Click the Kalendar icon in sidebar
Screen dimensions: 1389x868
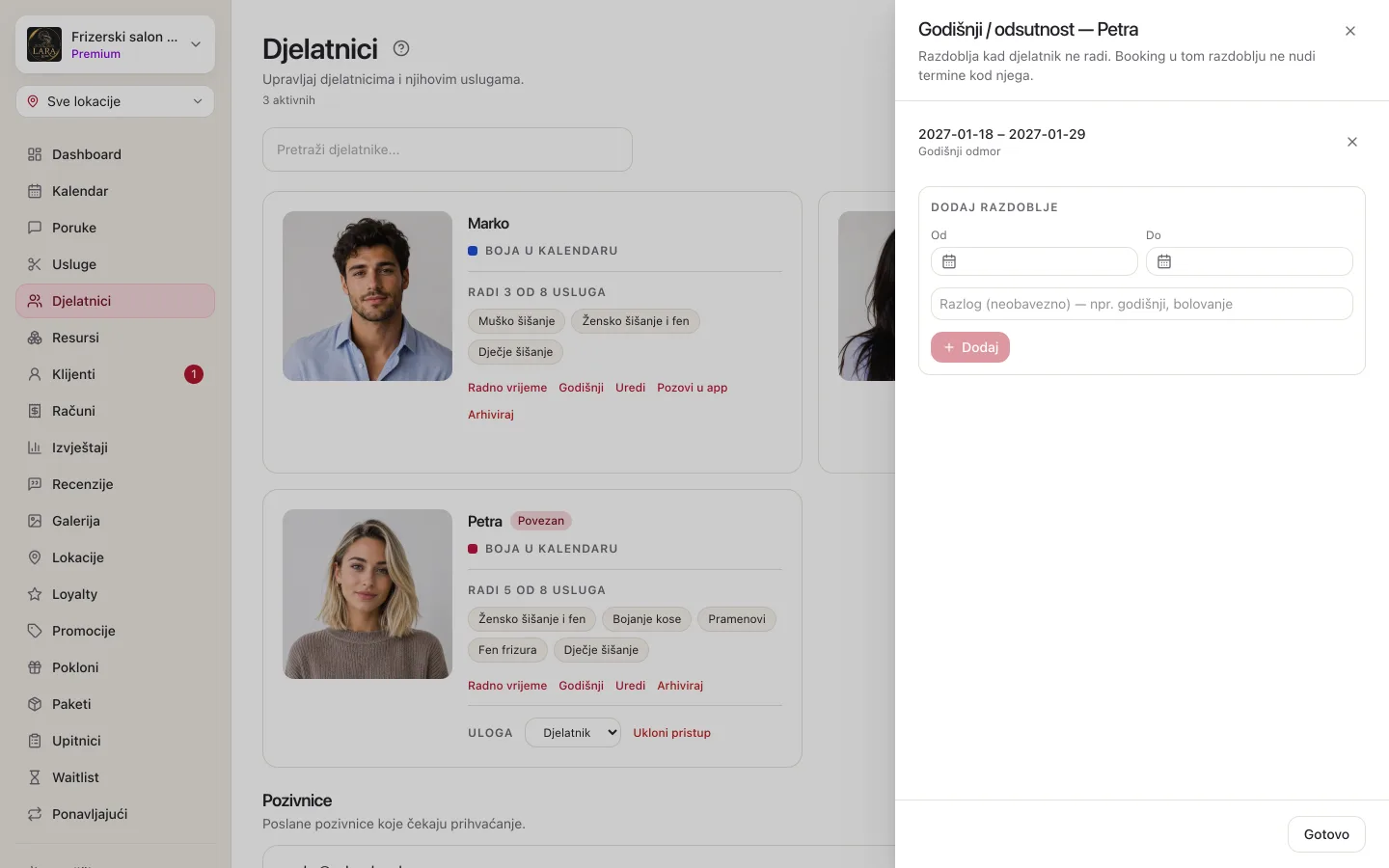35,191
